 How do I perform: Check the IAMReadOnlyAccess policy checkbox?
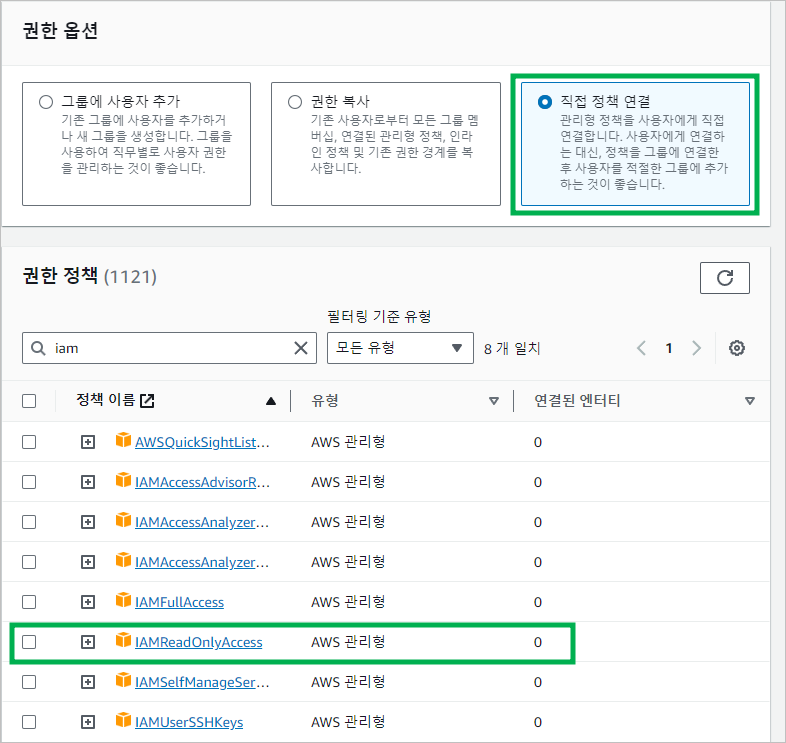point(29,642)
